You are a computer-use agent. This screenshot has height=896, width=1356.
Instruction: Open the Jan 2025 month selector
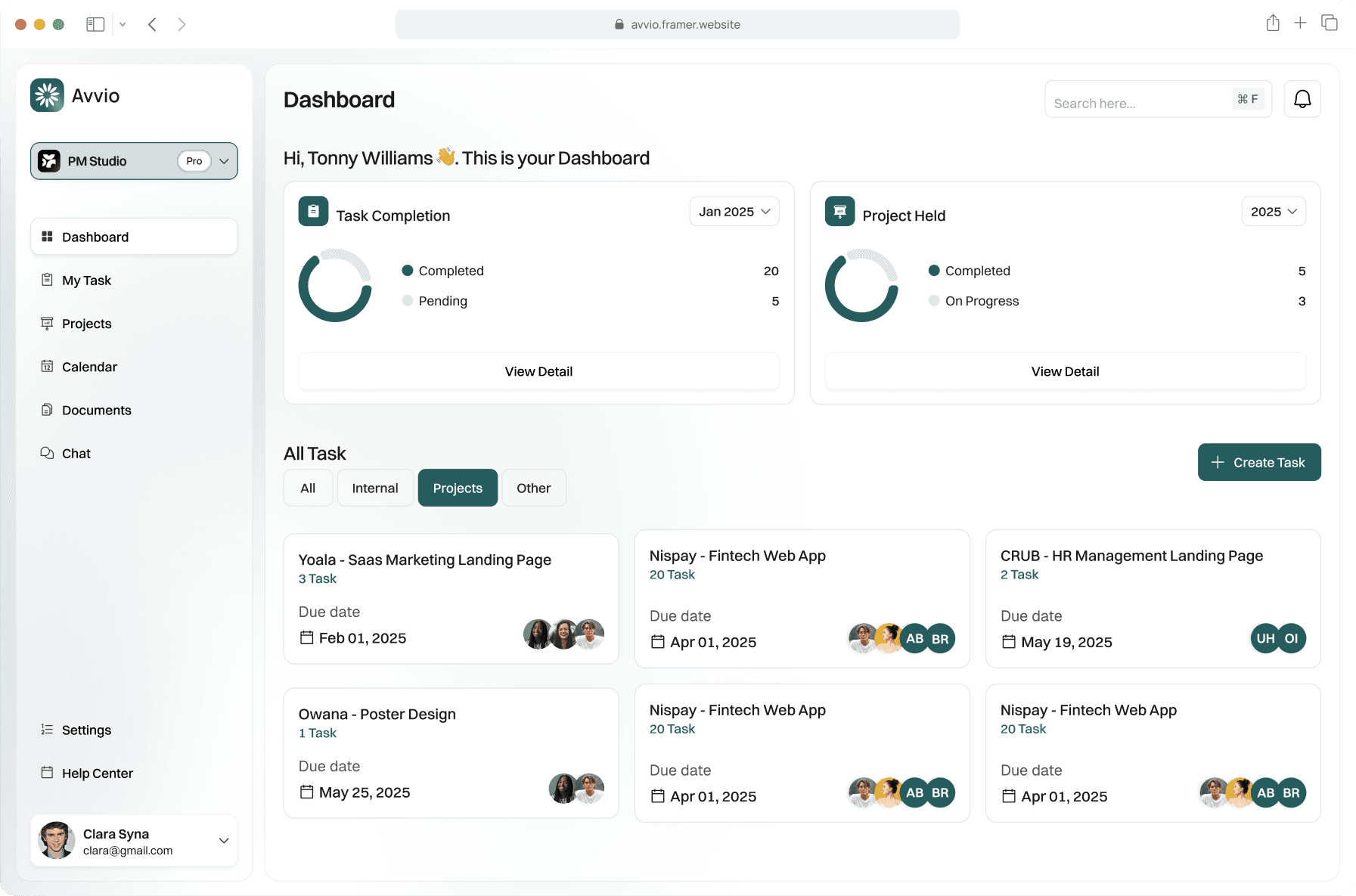pos(733,211)
